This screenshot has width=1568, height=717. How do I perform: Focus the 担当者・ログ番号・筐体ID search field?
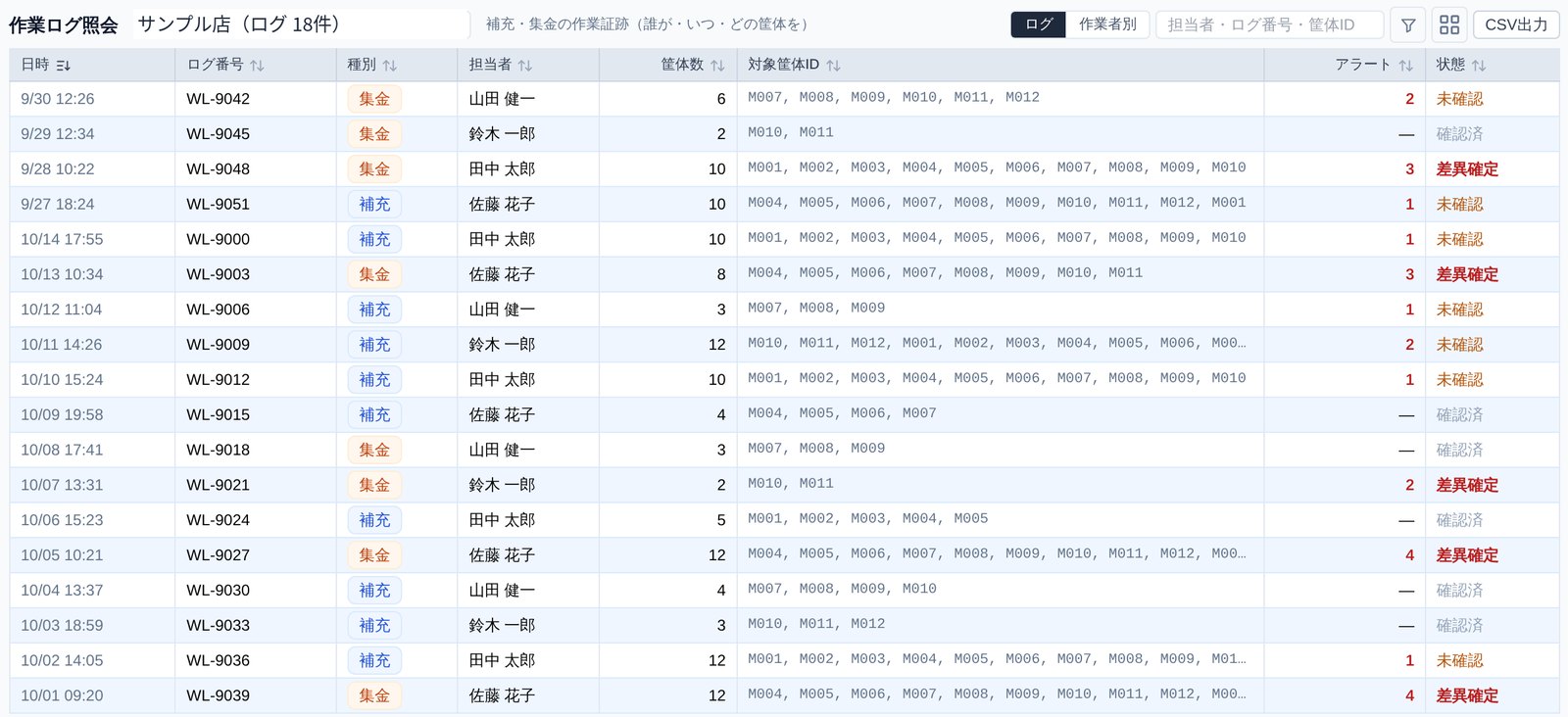click(x=1269, y=24)
